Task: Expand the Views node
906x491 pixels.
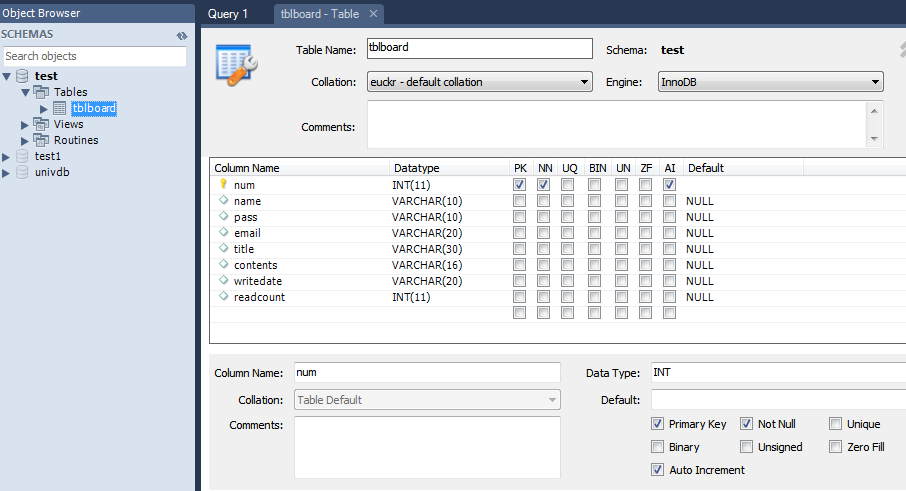Action: (x=24, y=125)
